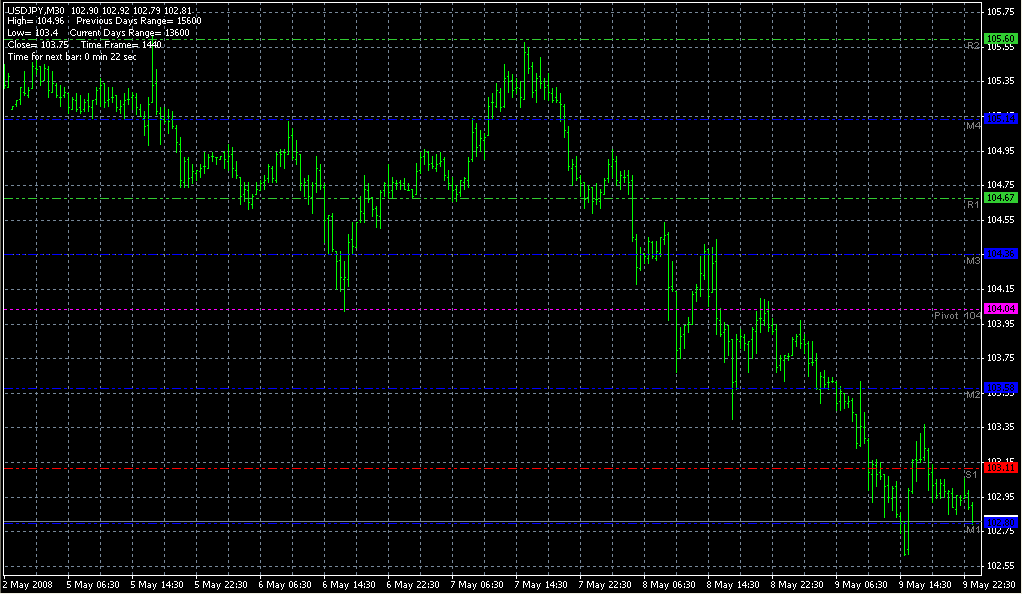1024x594 pixels.
Task: Click '9 May 22:30' on time axis
Action: (989, 585)
